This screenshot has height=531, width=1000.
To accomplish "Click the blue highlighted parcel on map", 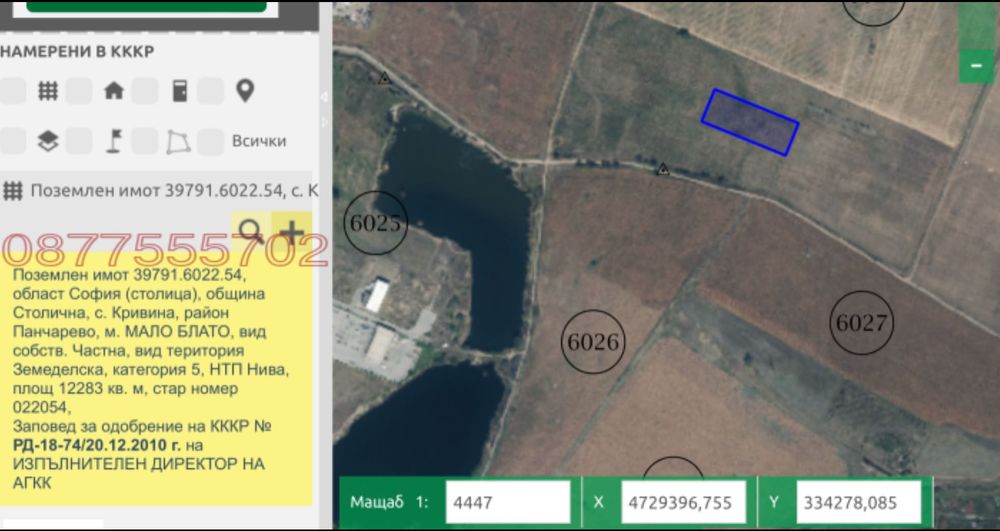I will [750, 122].
